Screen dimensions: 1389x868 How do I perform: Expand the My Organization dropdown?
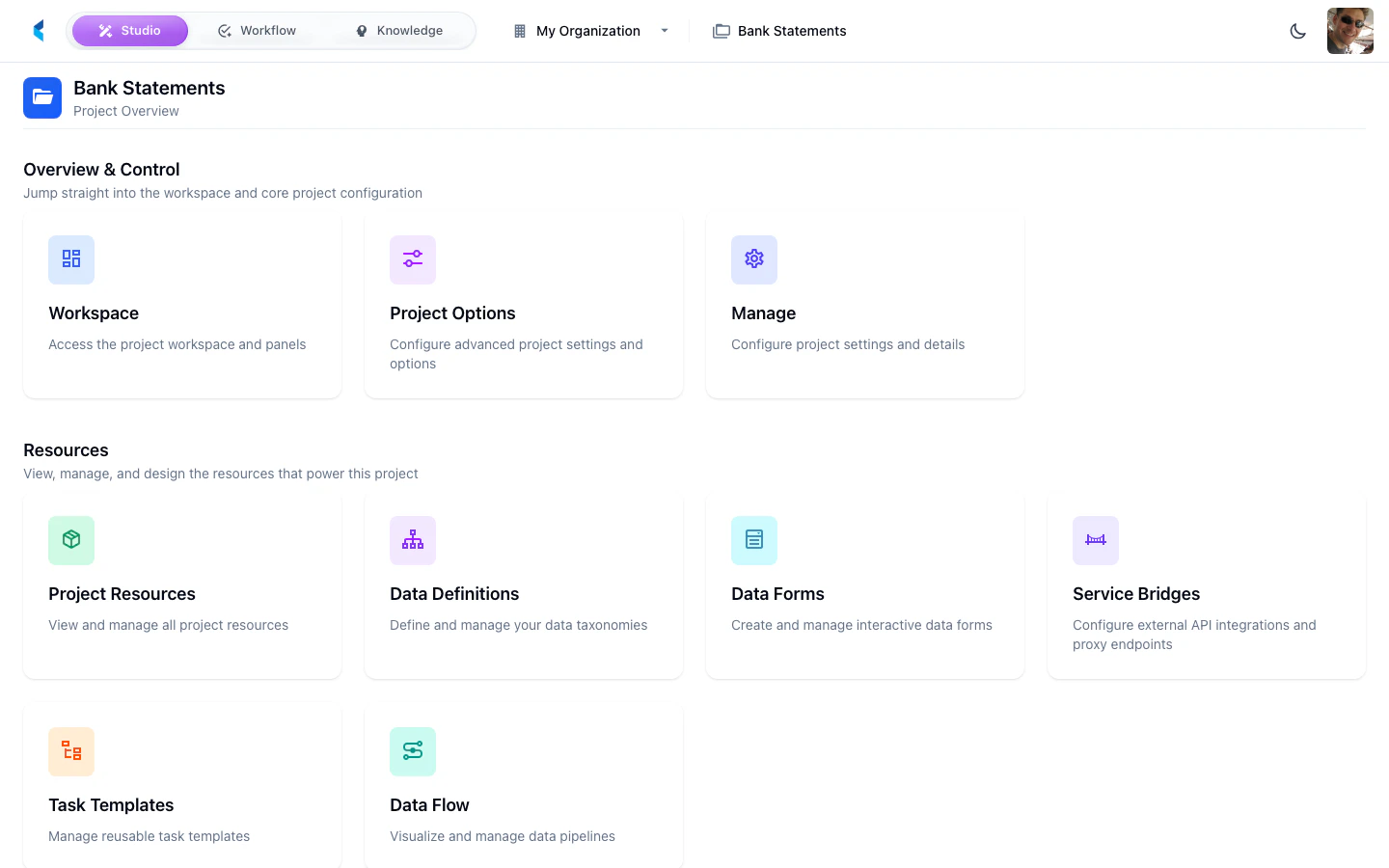[665, 30]
